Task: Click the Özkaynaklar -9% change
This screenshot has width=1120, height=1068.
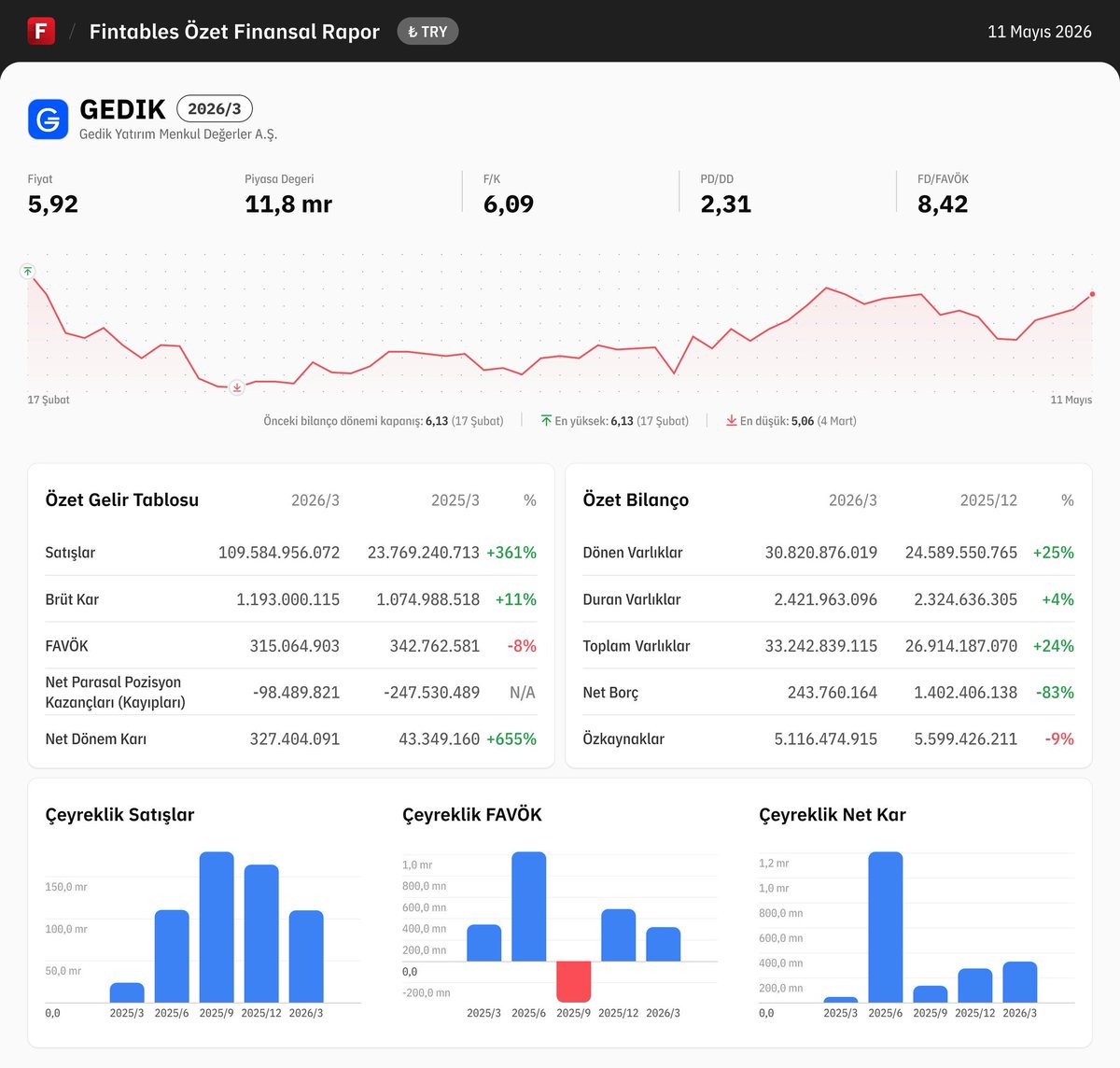Action: [x=1059, y=739]
